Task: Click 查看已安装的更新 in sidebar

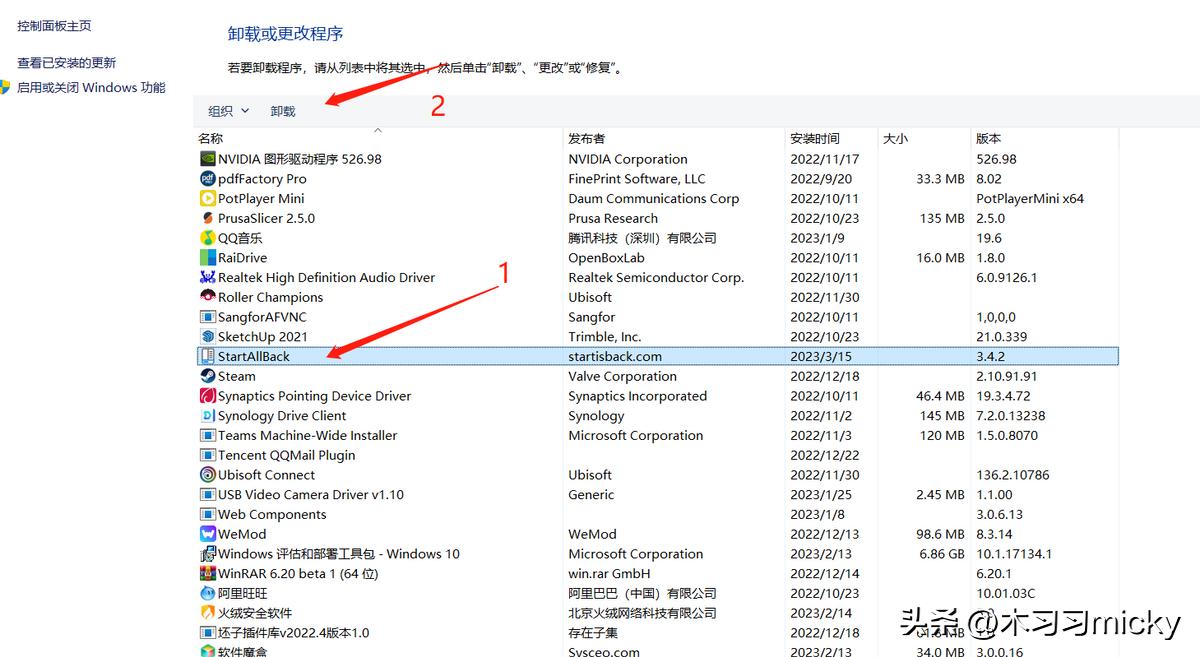Action: coord(67,60)
